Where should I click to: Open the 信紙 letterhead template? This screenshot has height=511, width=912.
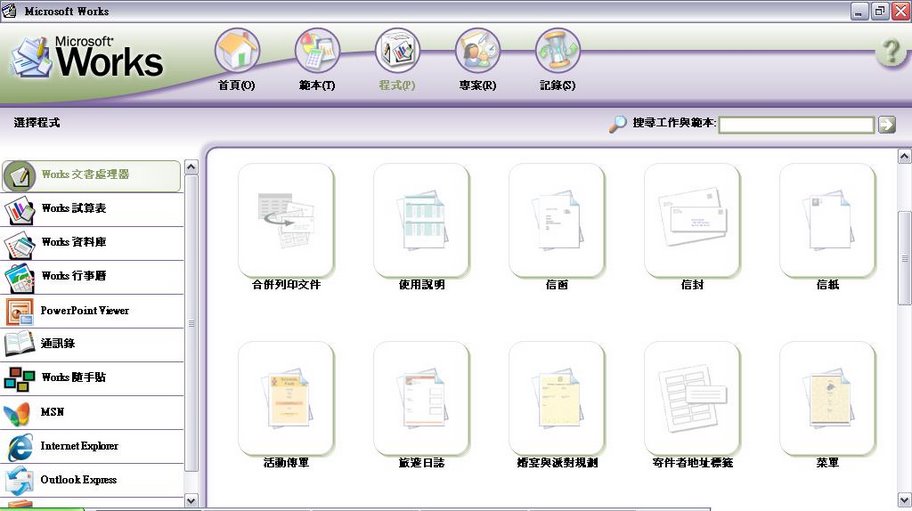click(x=827, y=220)
